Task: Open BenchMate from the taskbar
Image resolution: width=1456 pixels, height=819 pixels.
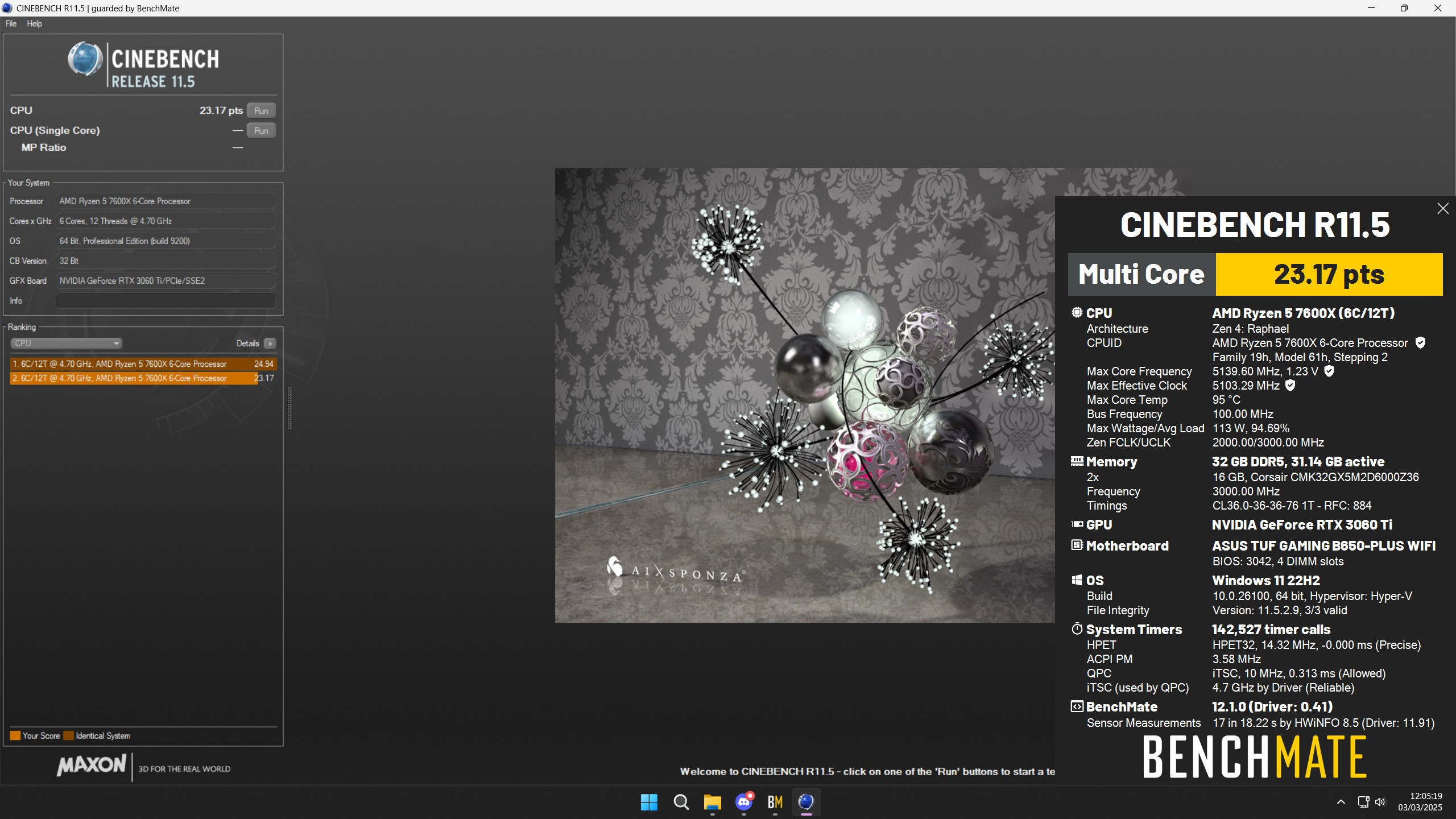Action: point(775,802)
